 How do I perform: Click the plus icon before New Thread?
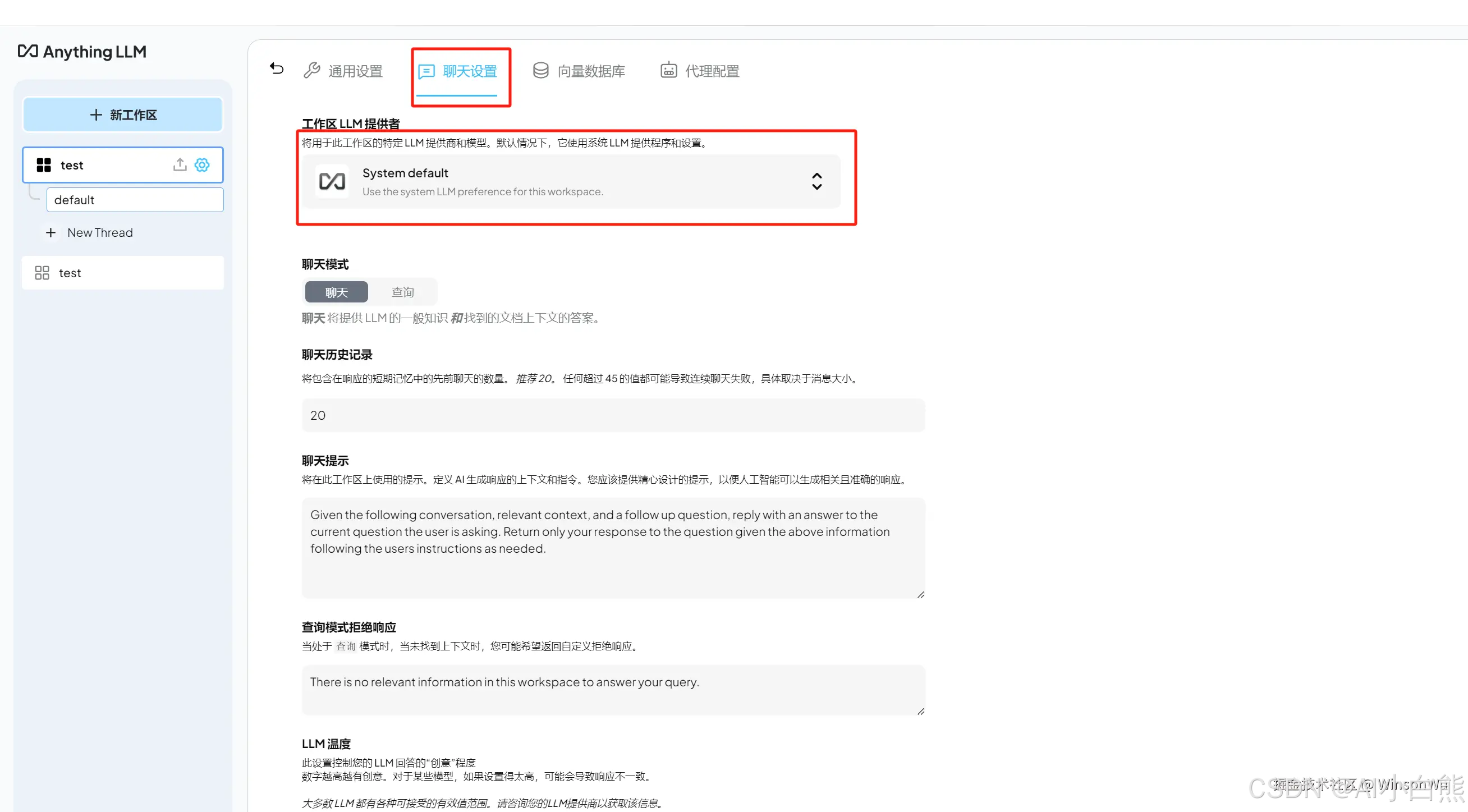click(x=51, y=232)
